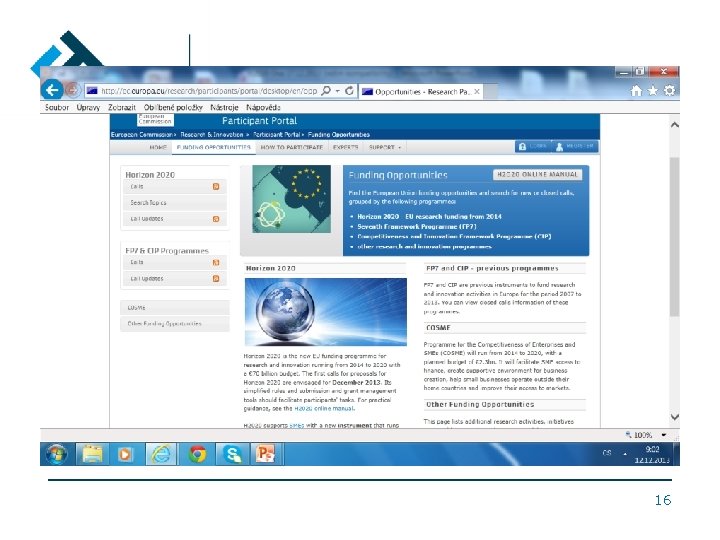This screenshot has height=540, width=720.
Task: Click the LOGIN padlock button
Action: pyautogui.click(x=533, y=146)
